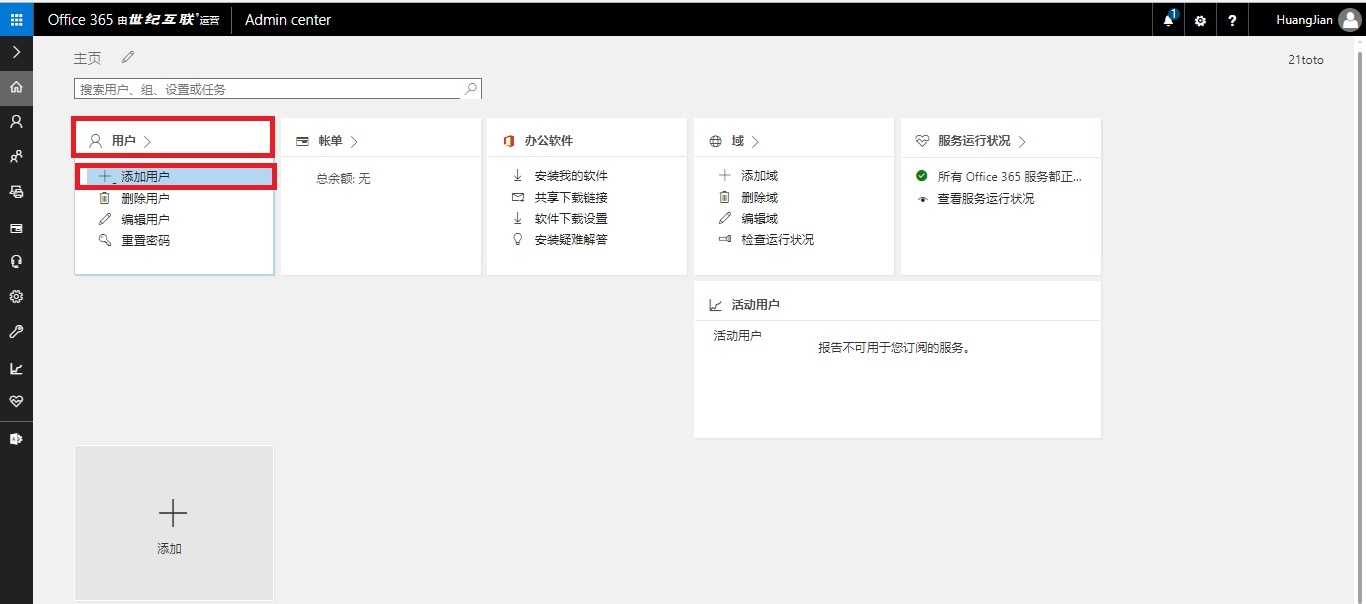Click the 添加 tile with plus sign
Image resolution: width=1366 pixels, height=604 pixels.
pos(173,523)
